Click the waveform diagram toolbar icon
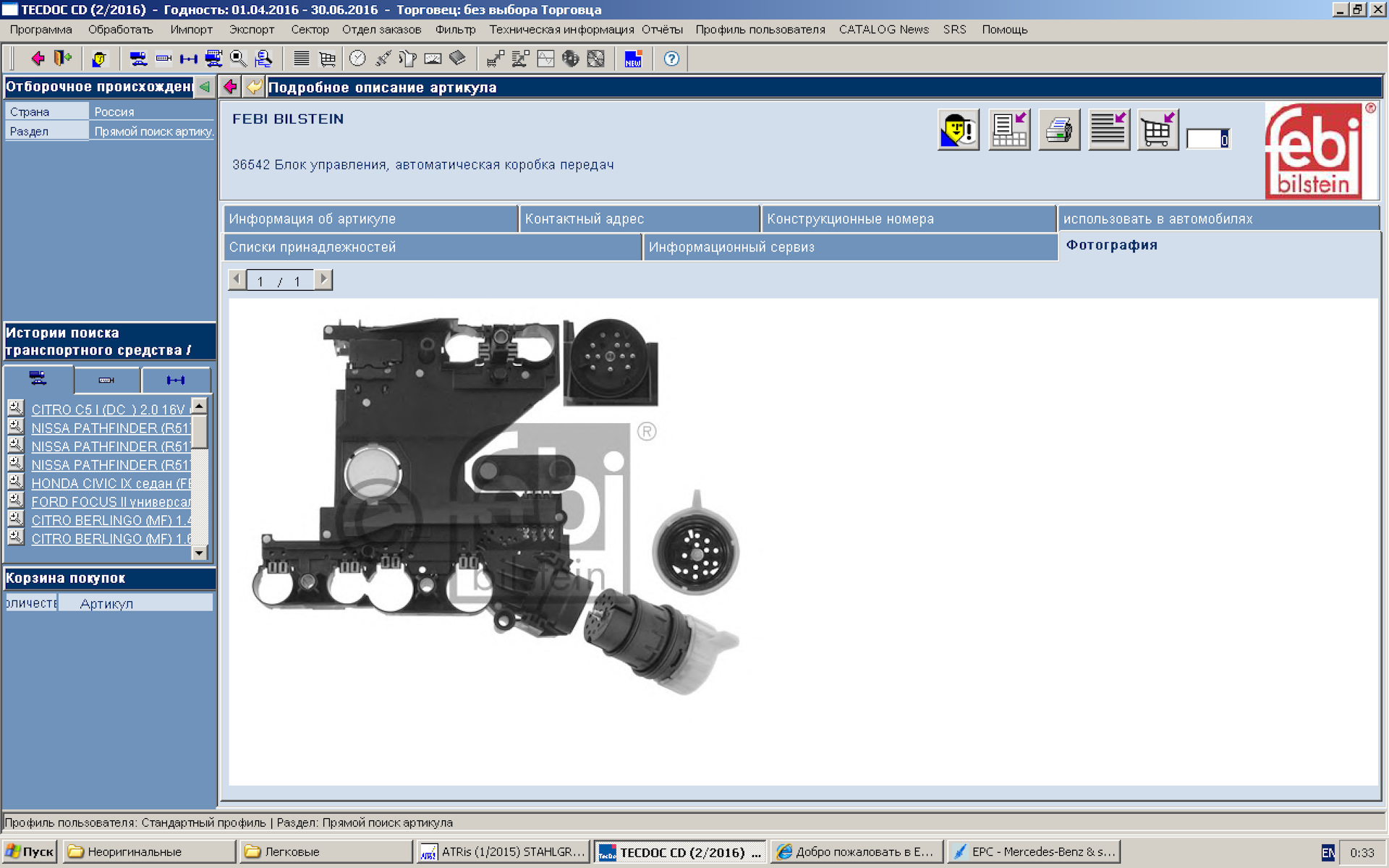This screenshot has height=868, width=1389. coord(545,59)
